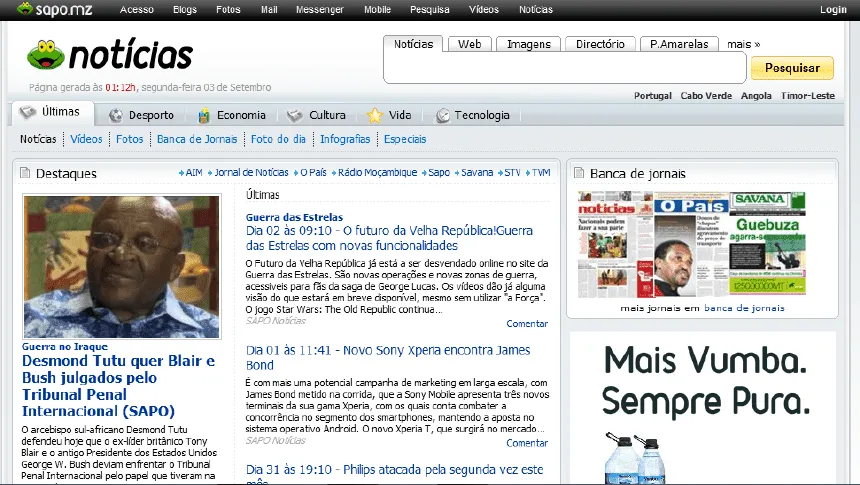
Task: Click the Pesquisar button
Action: pos(792,68)
